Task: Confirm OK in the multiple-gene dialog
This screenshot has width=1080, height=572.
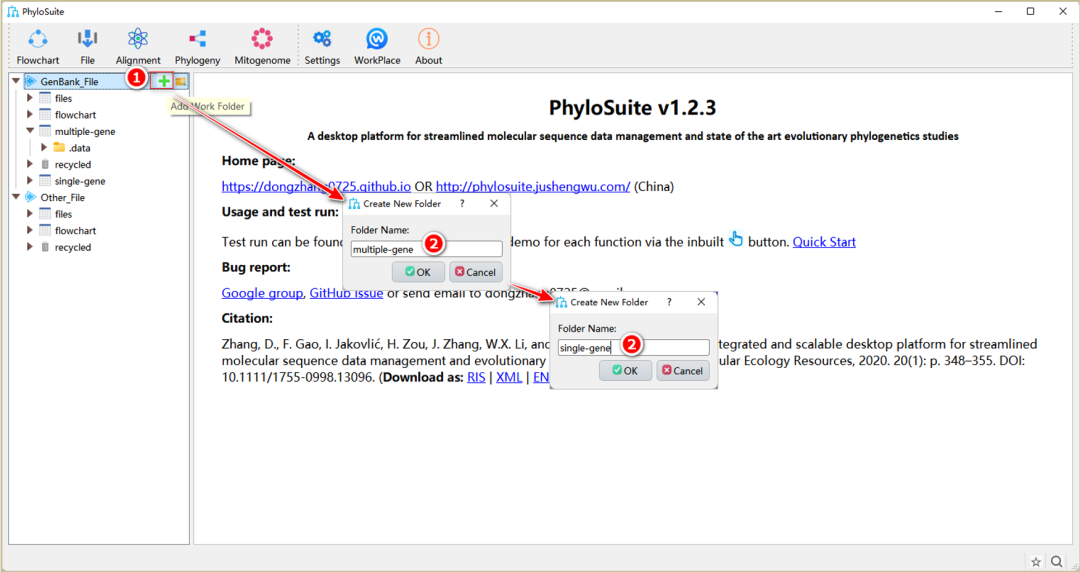Action: click(418, 272)
